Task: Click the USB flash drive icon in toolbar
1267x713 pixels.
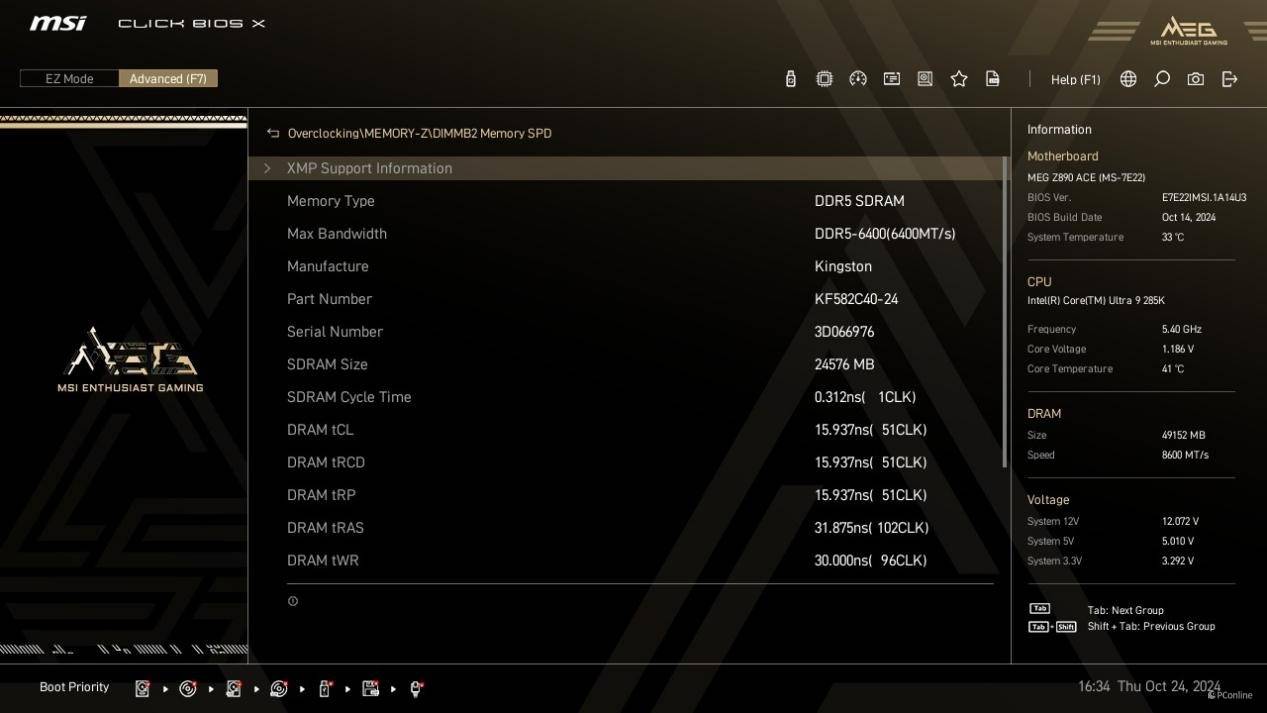Action: point(790,79)
